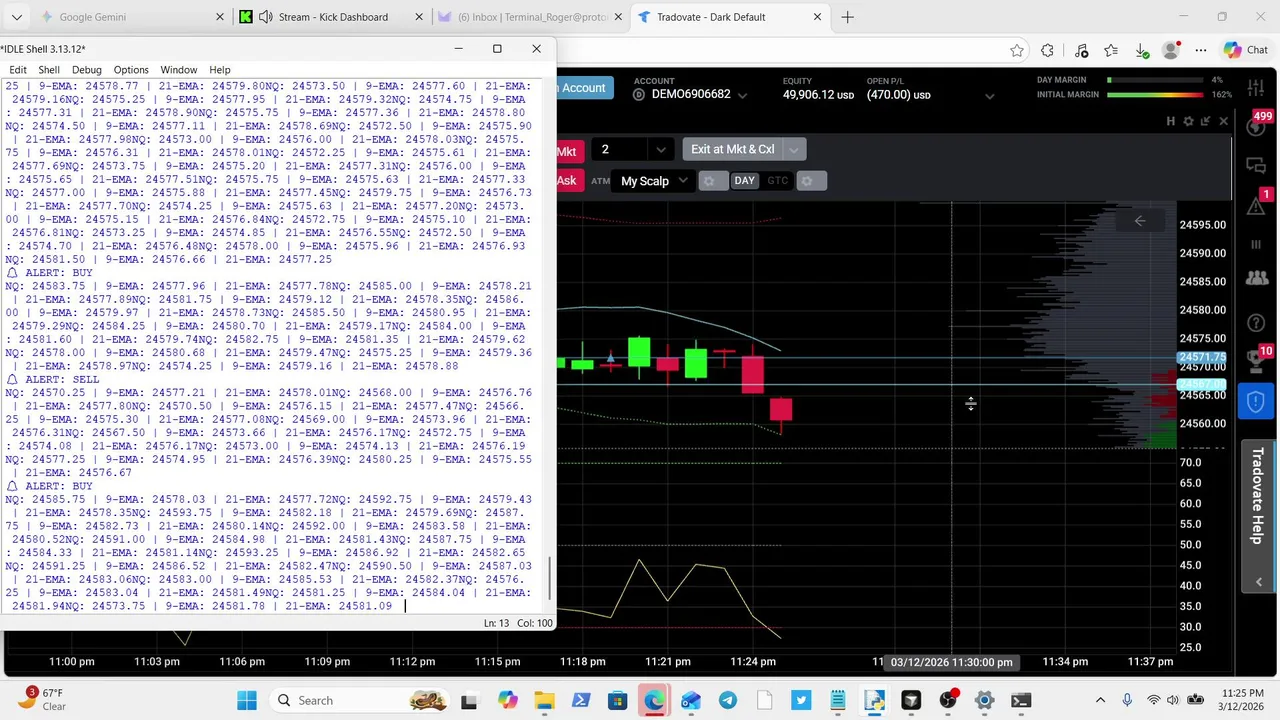Open new browser tab with plus button
1280x720 pixels.
pos(847,17)
